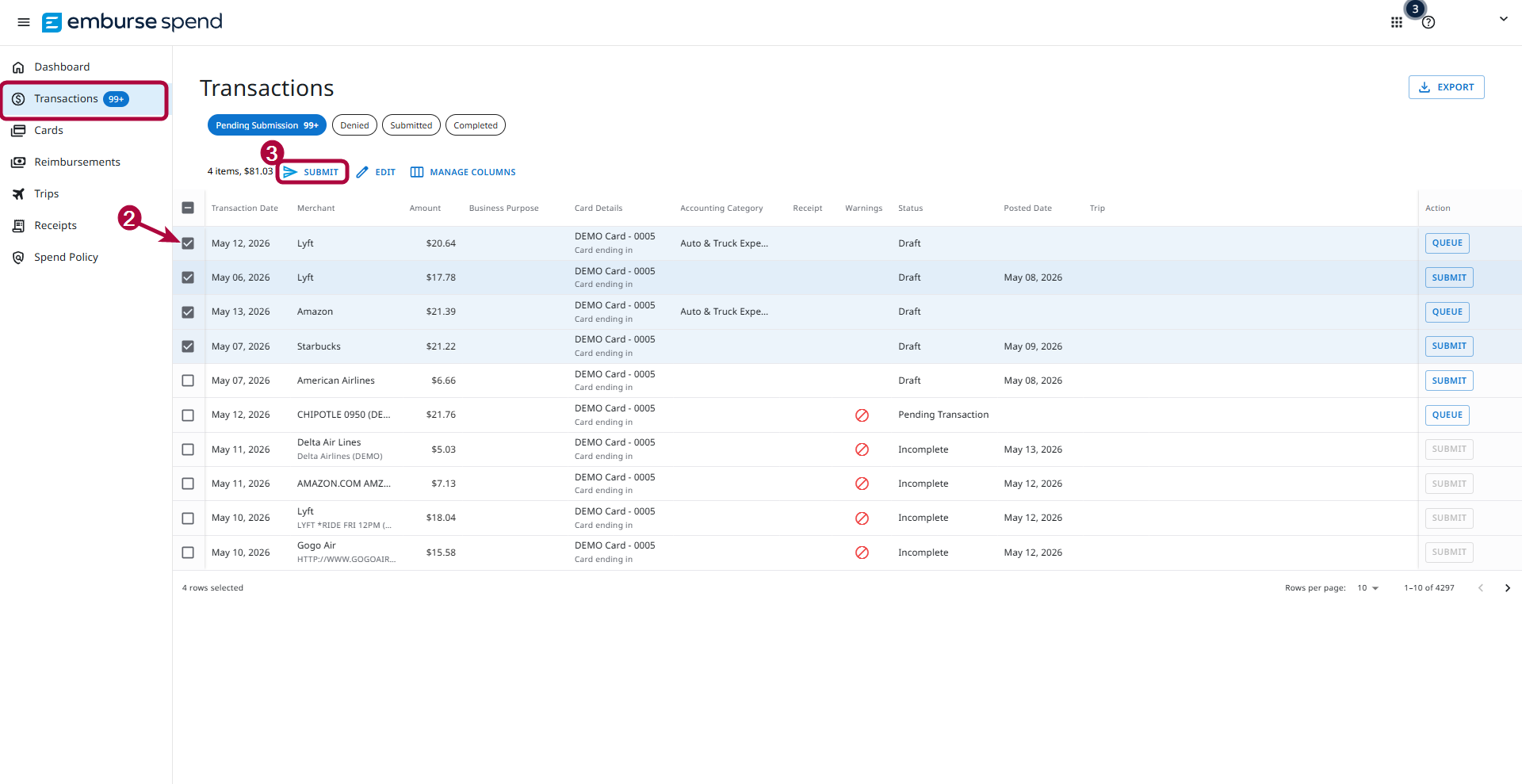Click warning icon on CHIPOTLE row
Image resolution: width=1522 pixels, height=784 pixels.
[862, 415]
